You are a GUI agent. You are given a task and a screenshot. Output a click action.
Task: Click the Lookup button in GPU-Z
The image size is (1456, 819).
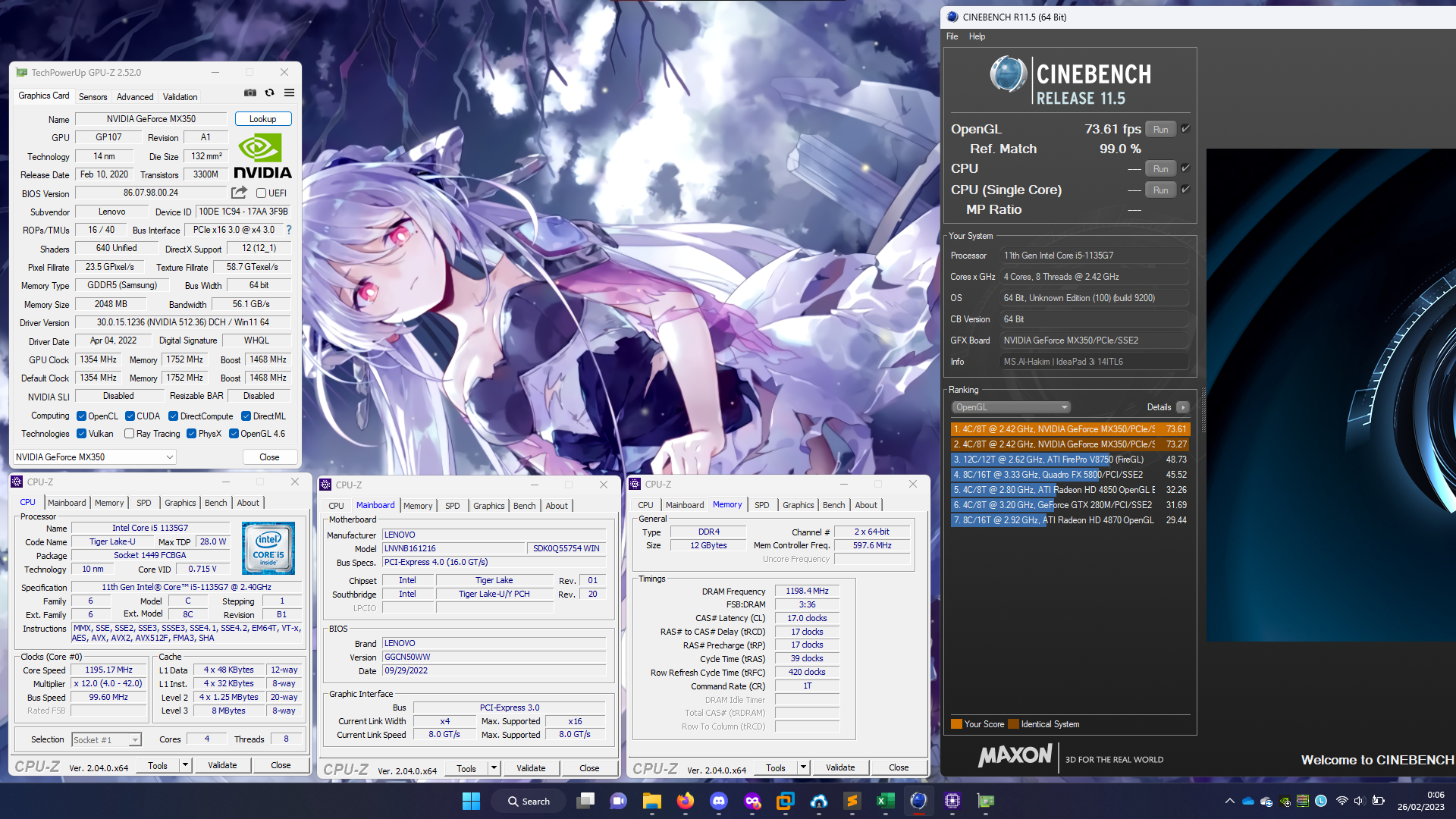pos(263,119)
